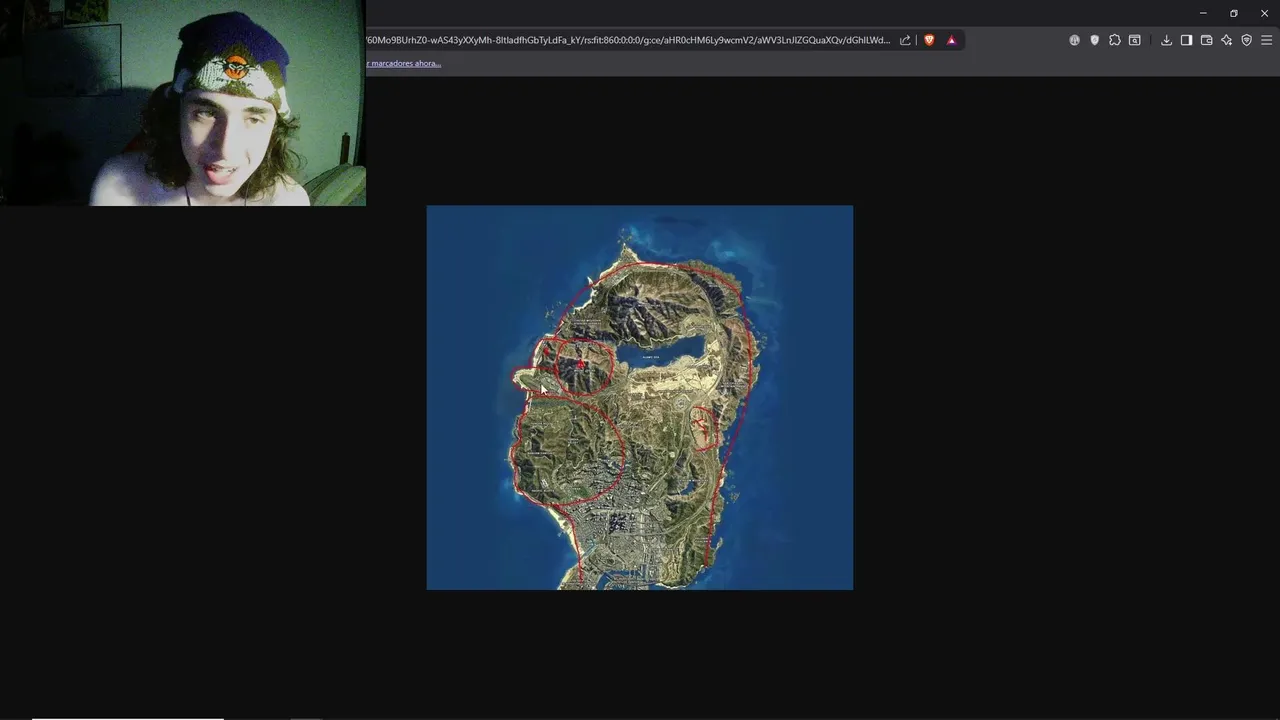Open Brave Rewards triangle icon
The image size is (1280, 720).
tap(951, 40)
